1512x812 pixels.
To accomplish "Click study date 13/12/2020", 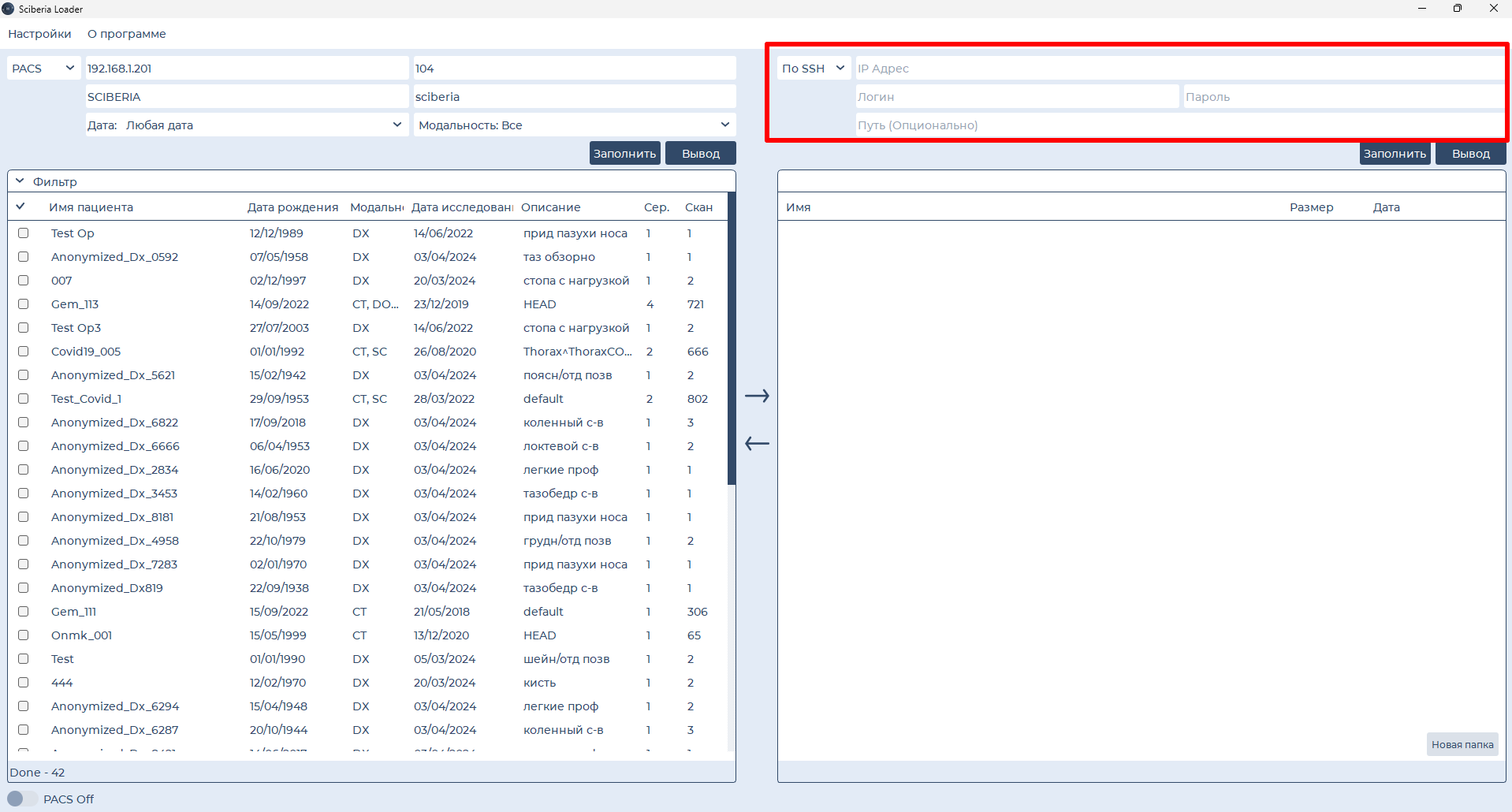I will (441, 635).
